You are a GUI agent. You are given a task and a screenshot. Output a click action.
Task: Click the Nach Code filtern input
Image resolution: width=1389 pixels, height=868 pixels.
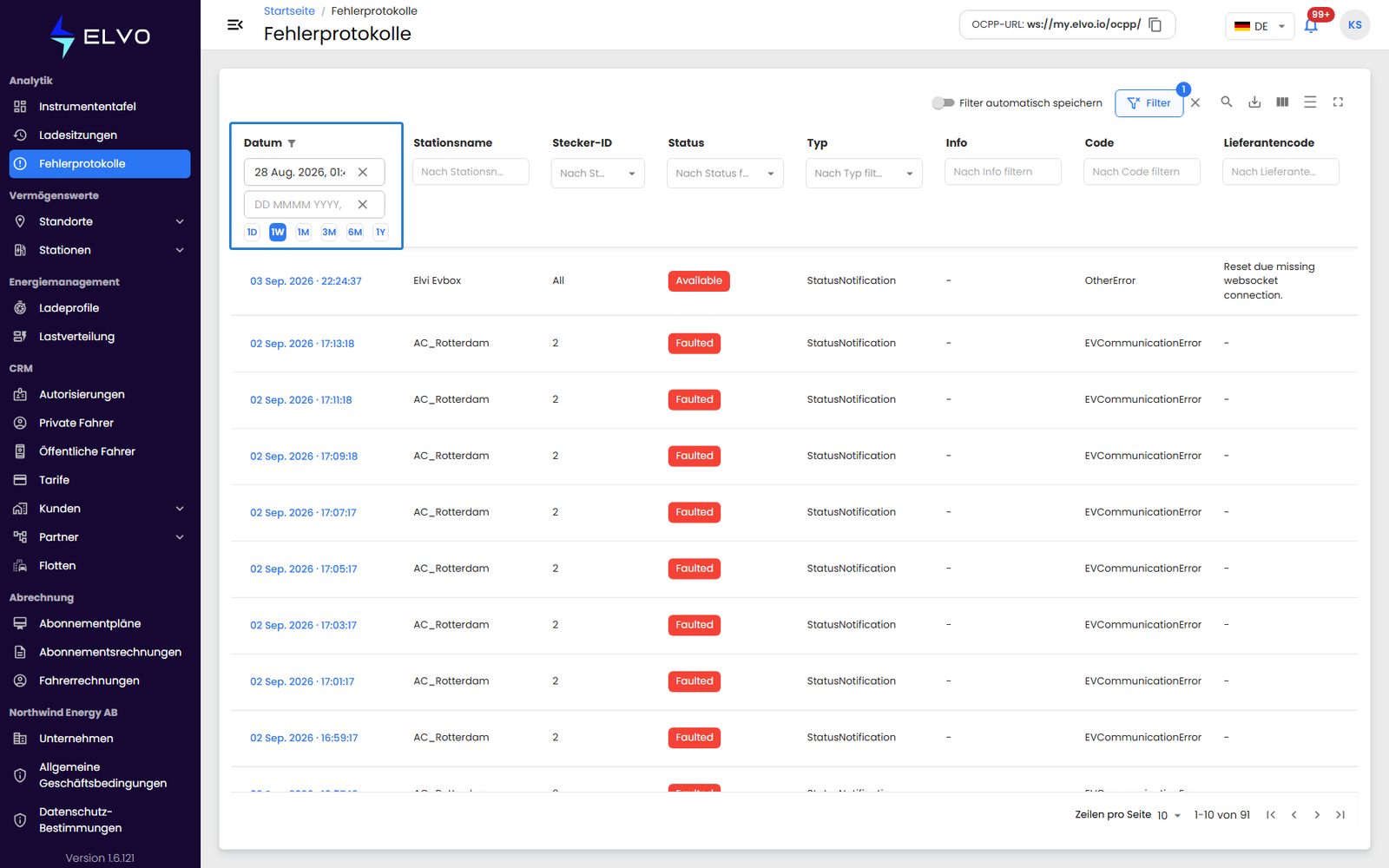1142,172
